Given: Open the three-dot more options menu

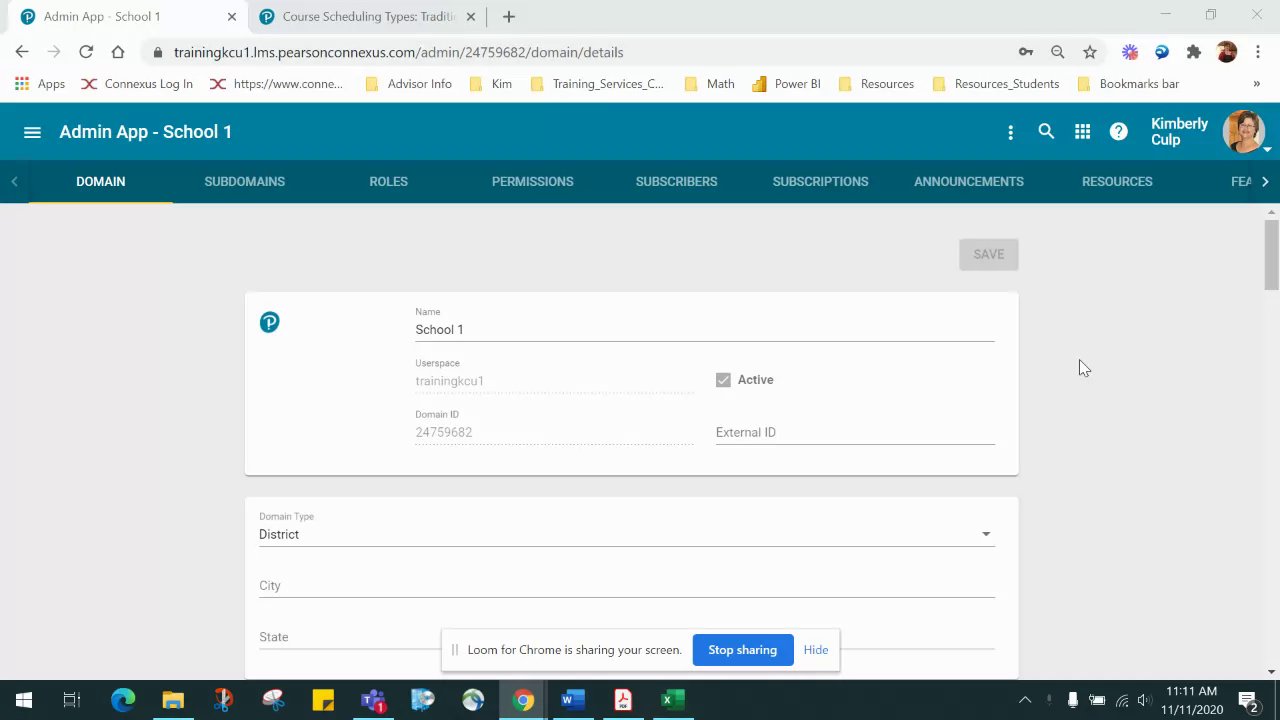Looking at the screenshot, I should coord(1010,132).
